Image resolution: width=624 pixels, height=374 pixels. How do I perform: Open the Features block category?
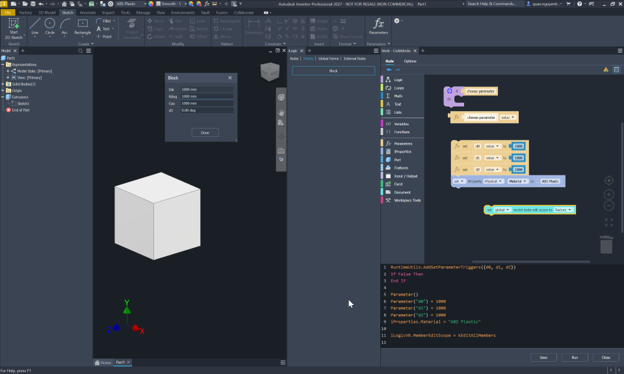[x=402, y=168]
